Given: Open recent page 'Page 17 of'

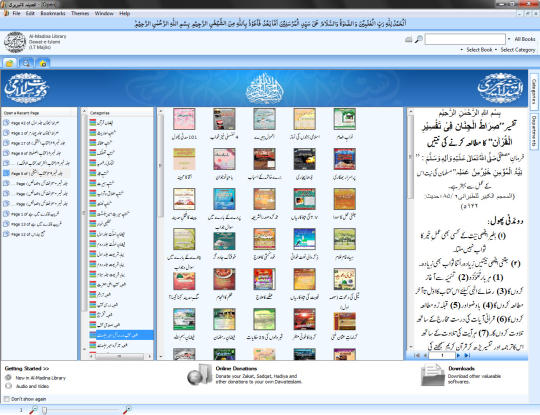Looking at the screenshot, I should (38, 143).
